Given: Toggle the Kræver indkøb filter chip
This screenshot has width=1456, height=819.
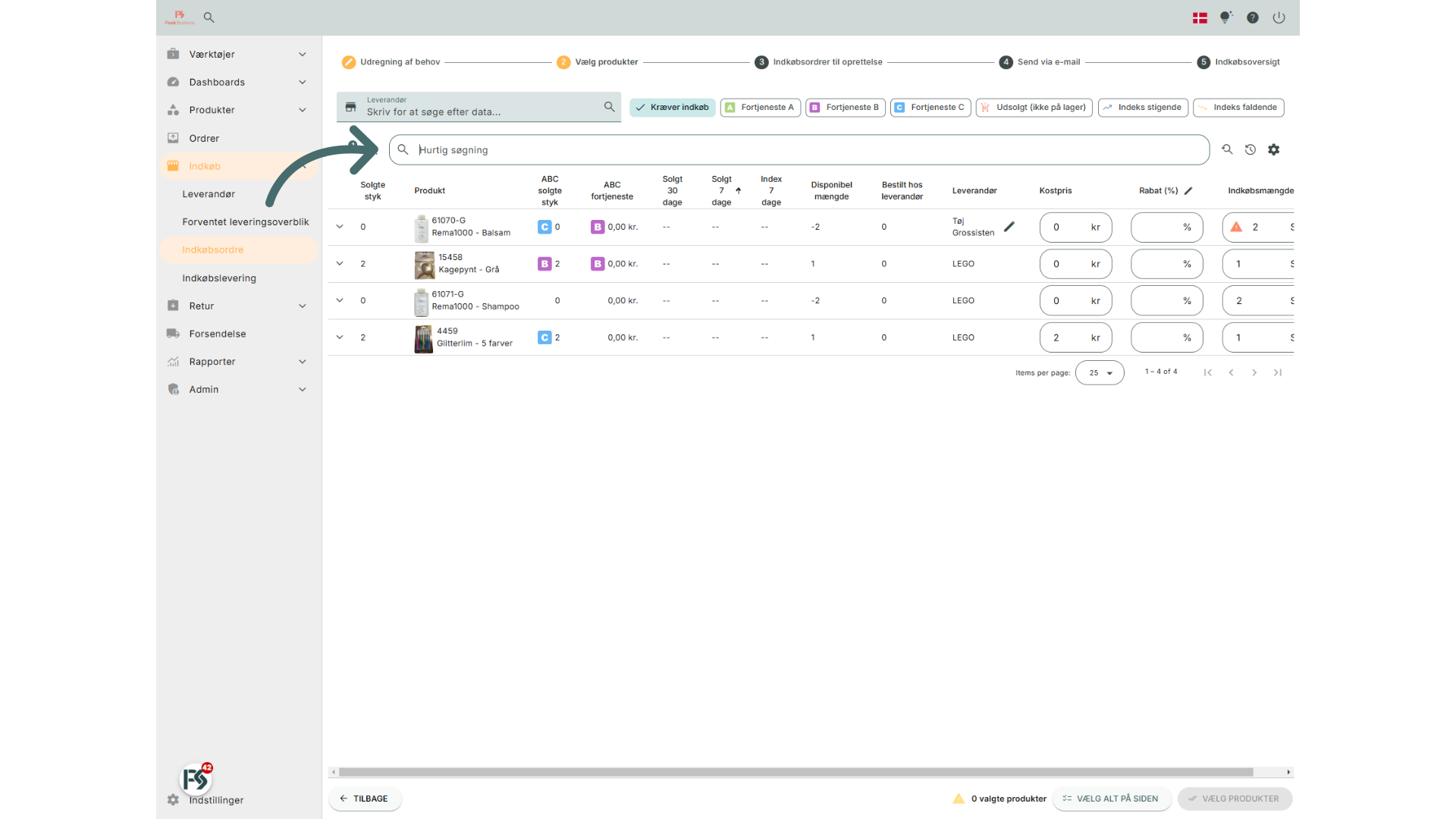Looking at the screenshot, I should (673, 108).
